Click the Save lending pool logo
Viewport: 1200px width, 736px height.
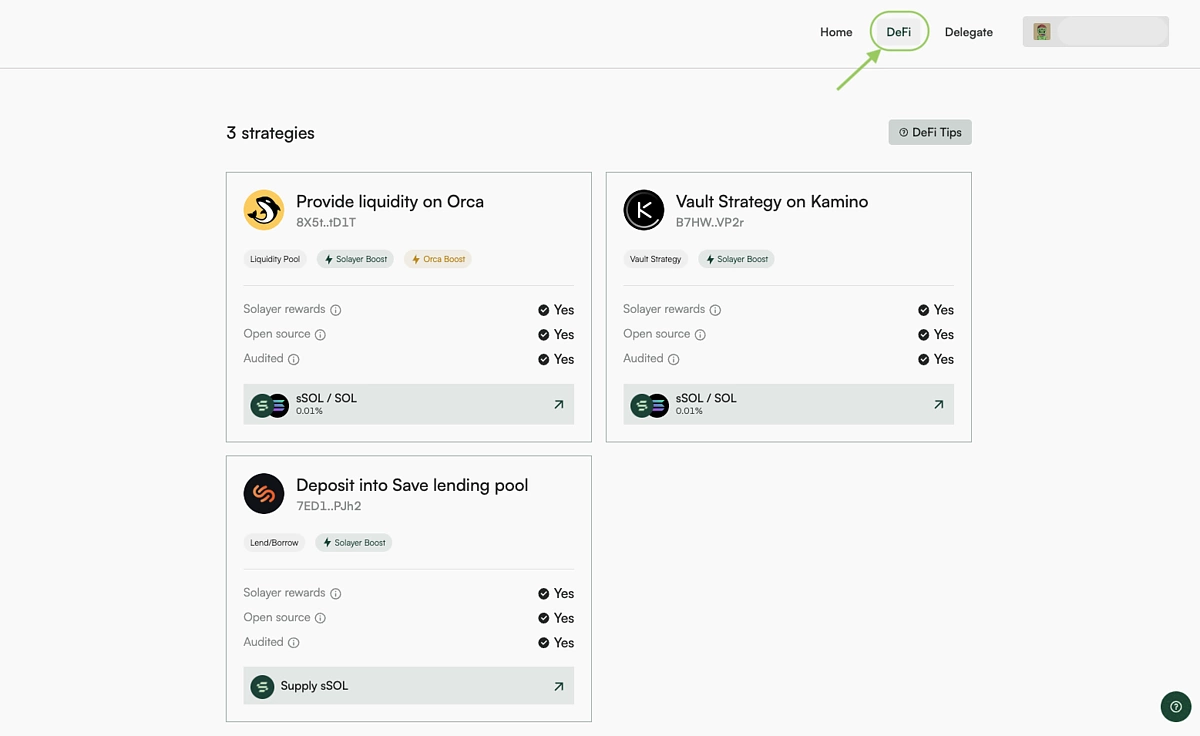[264, 494]
